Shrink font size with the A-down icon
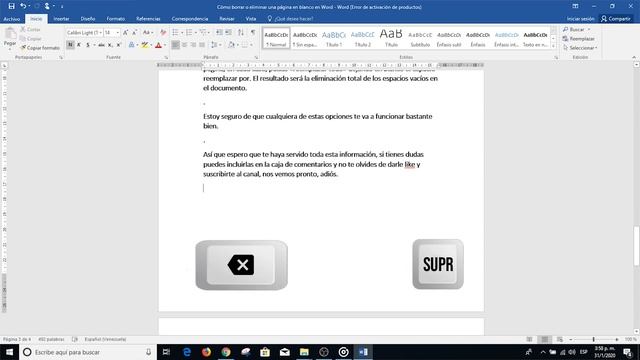This screenshot has height=360, width=640. tap(134, 32)
